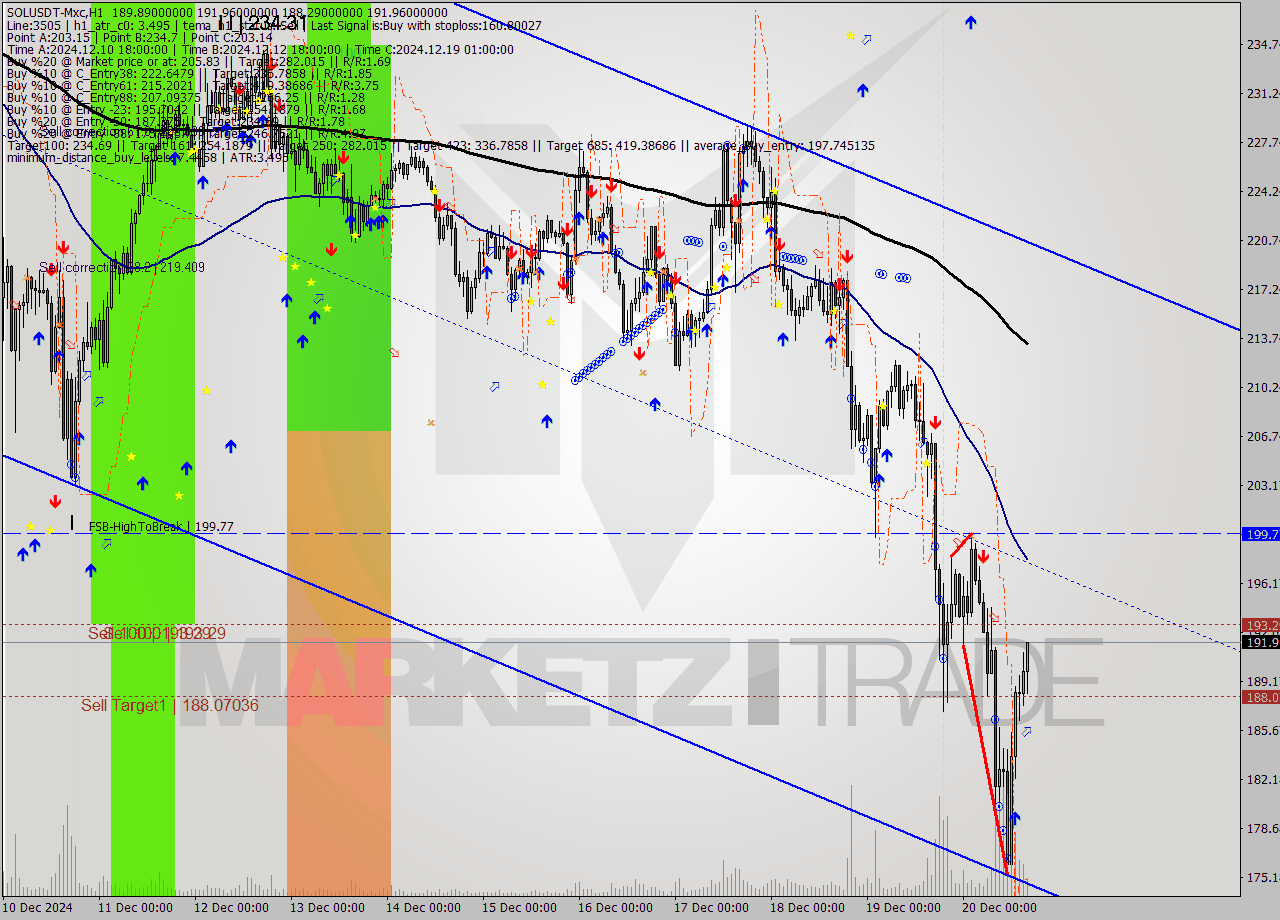Screen dimensions: 1280x920
Task: Click the 224.2 price axis label
Action: coord(1262,191)
